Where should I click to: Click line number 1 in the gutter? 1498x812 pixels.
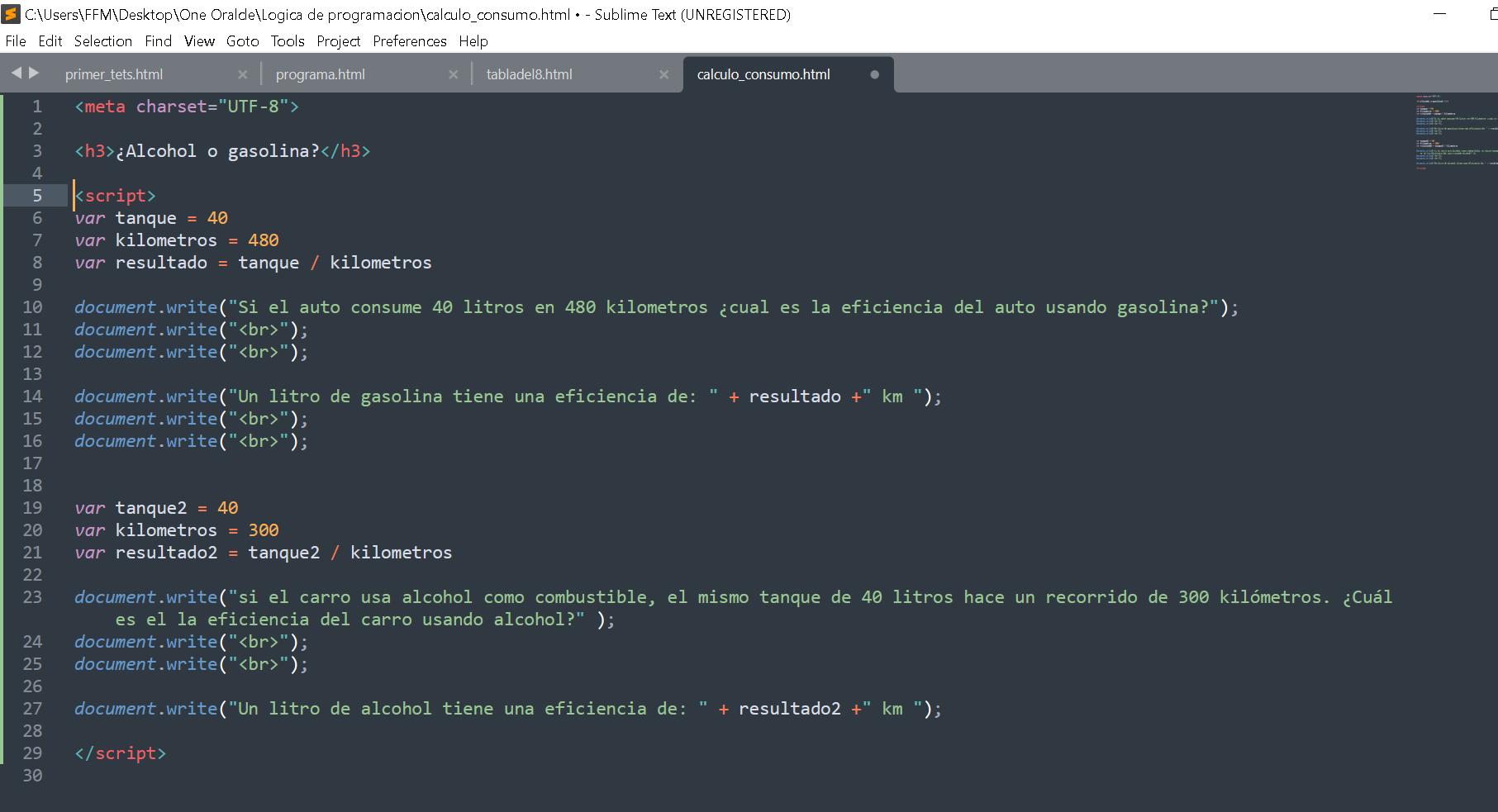[37, 107]
